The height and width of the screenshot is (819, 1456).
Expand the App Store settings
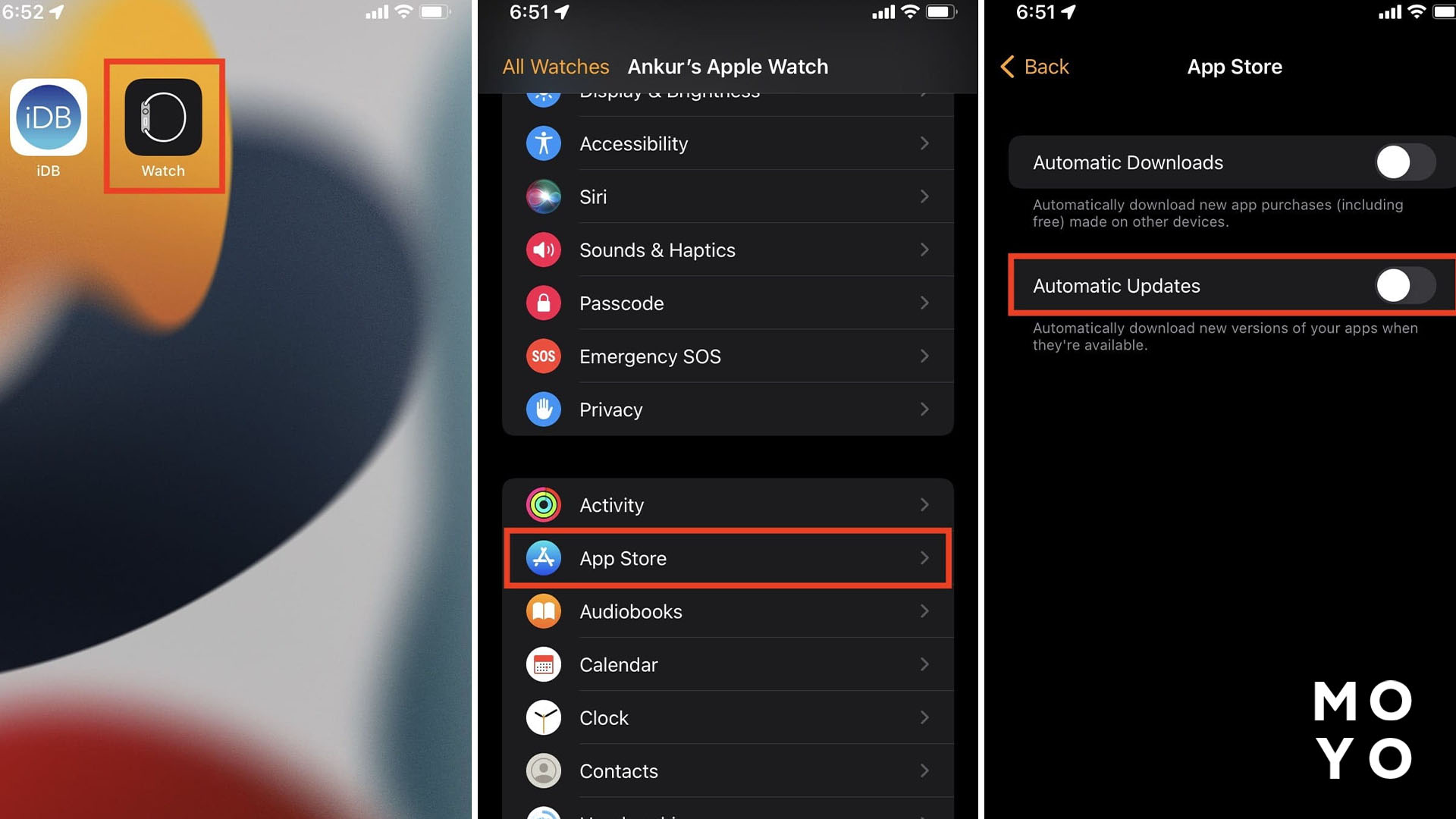(x=727, y=558)
